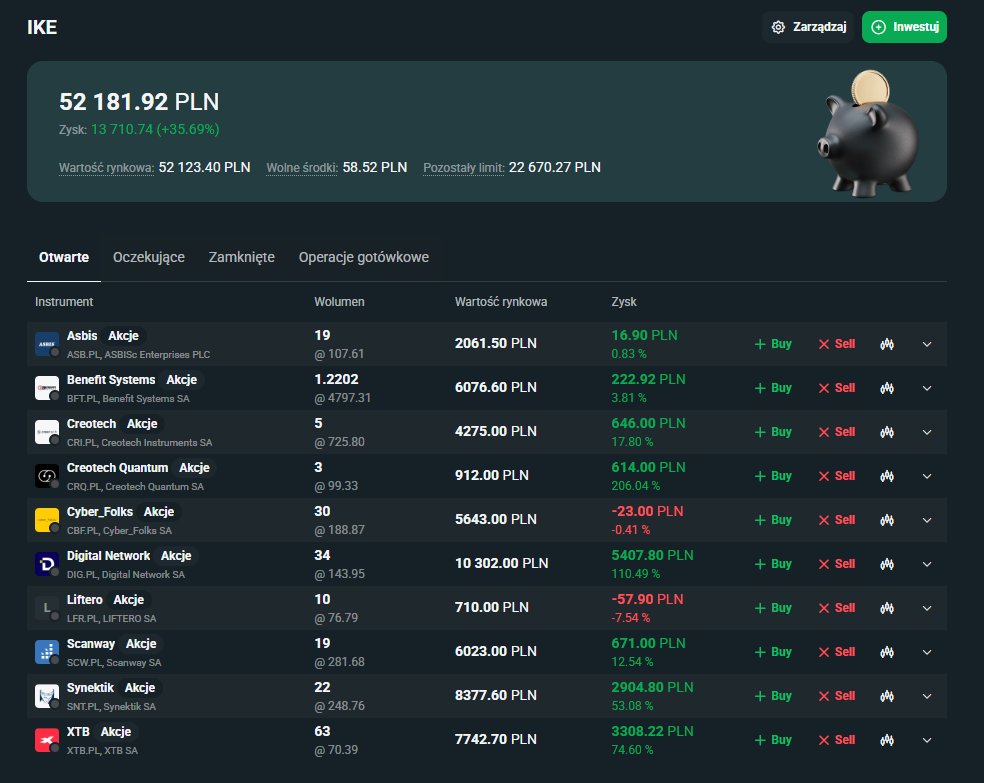Buy more Cyber_Folks shares
The image size is (984, 783).
[773, 519]
